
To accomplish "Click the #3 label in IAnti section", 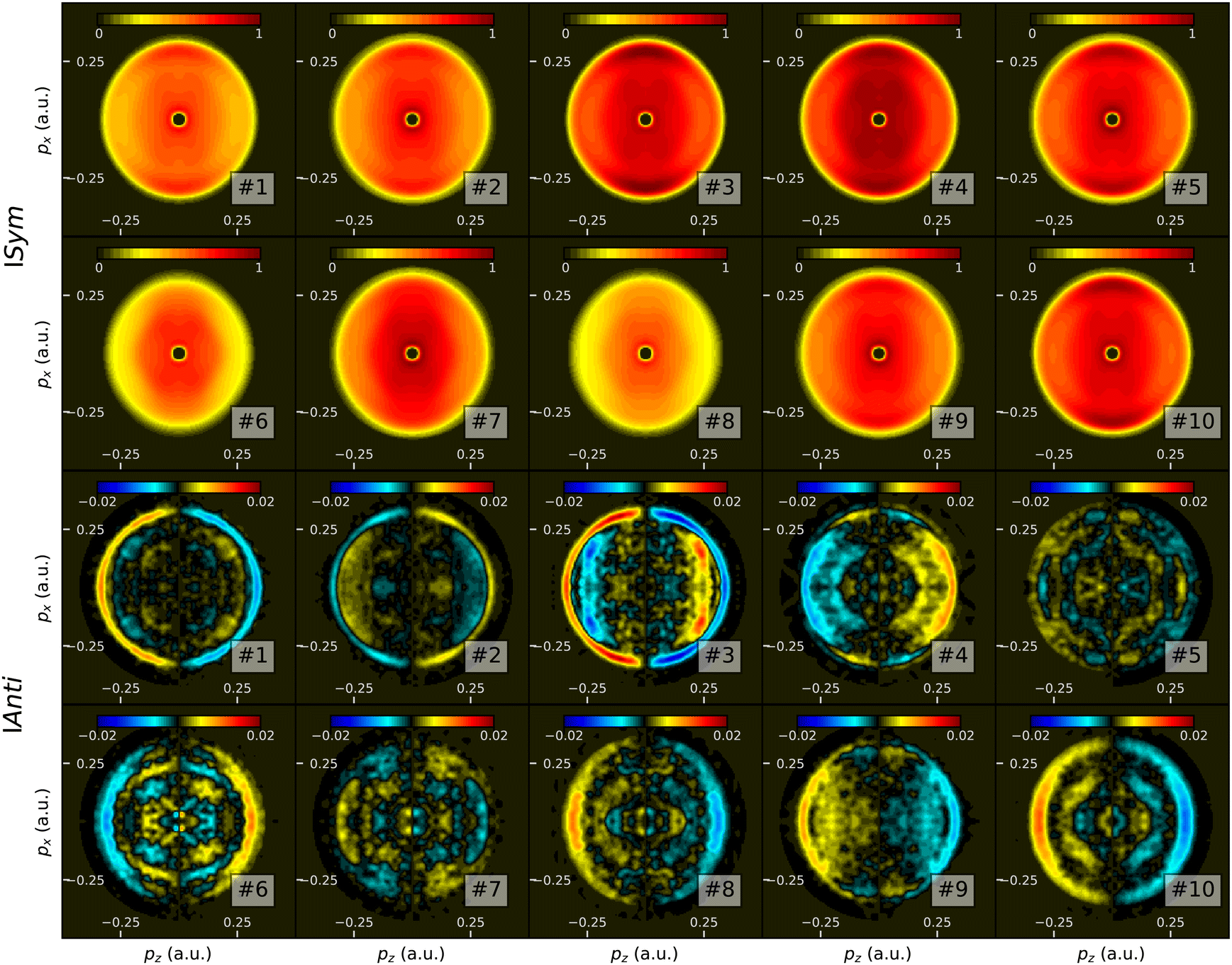I will [x=719, y=655].
